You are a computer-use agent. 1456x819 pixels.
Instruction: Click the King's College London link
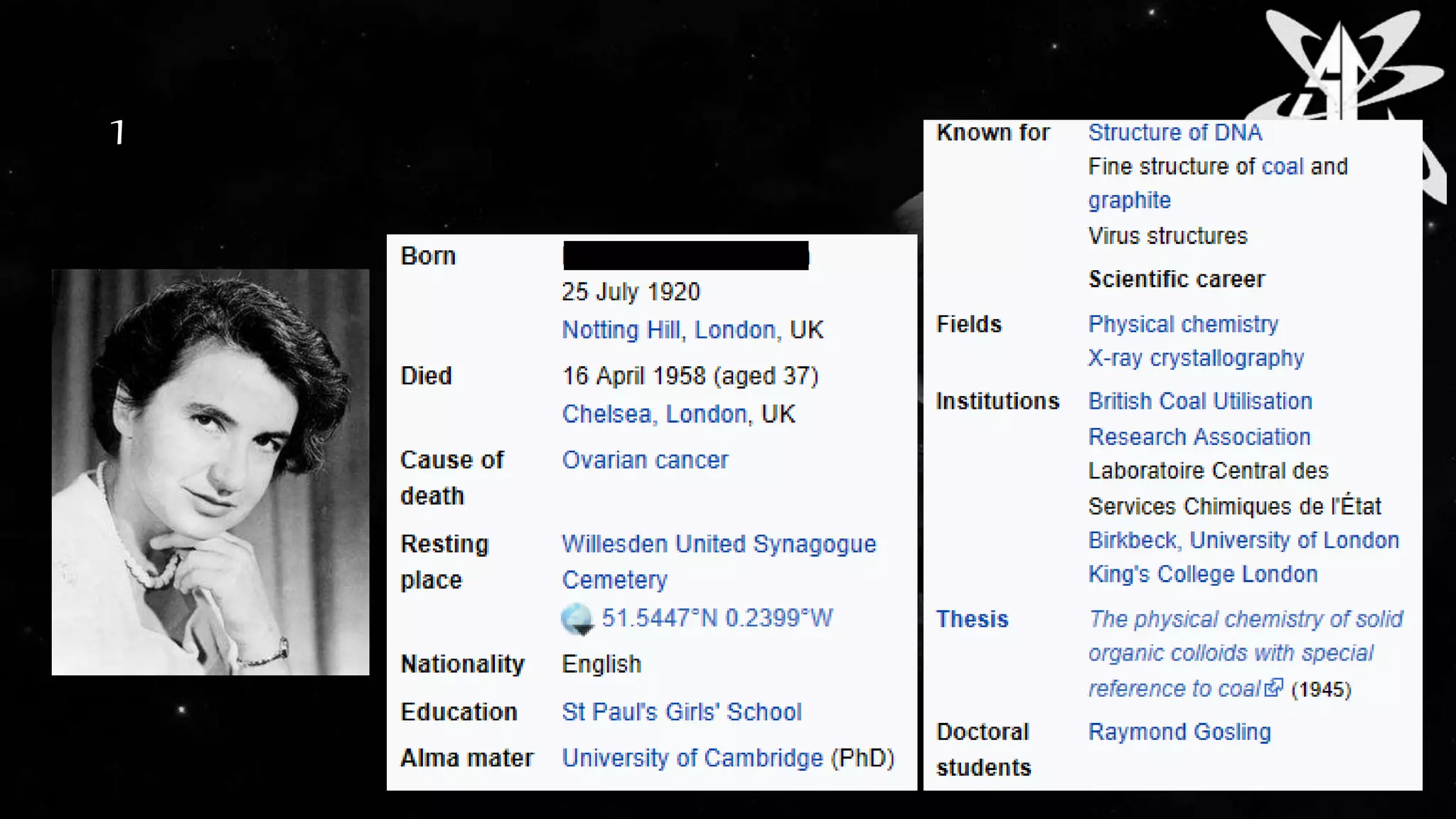[1203, 574]
